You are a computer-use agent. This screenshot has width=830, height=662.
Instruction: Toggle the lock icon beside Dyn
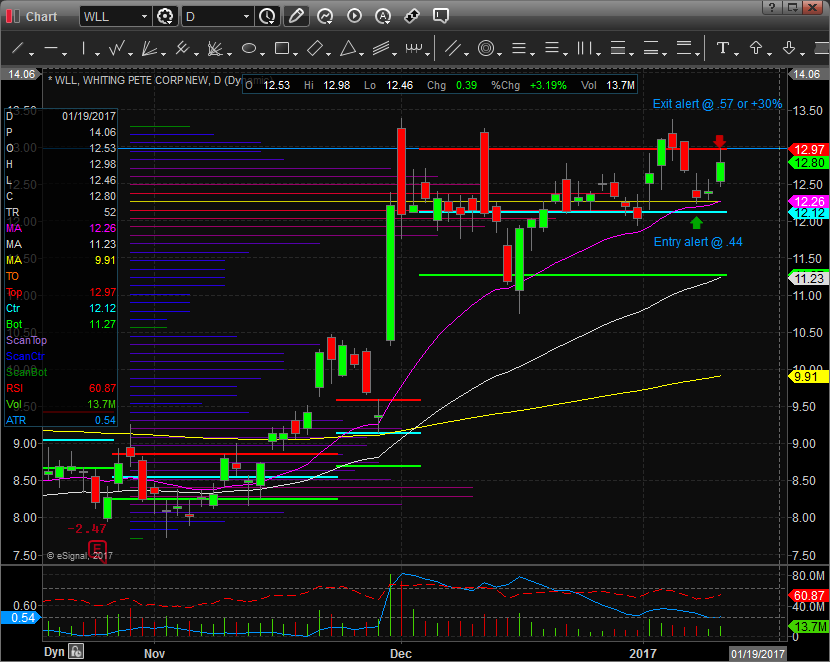tap(76, 651)
